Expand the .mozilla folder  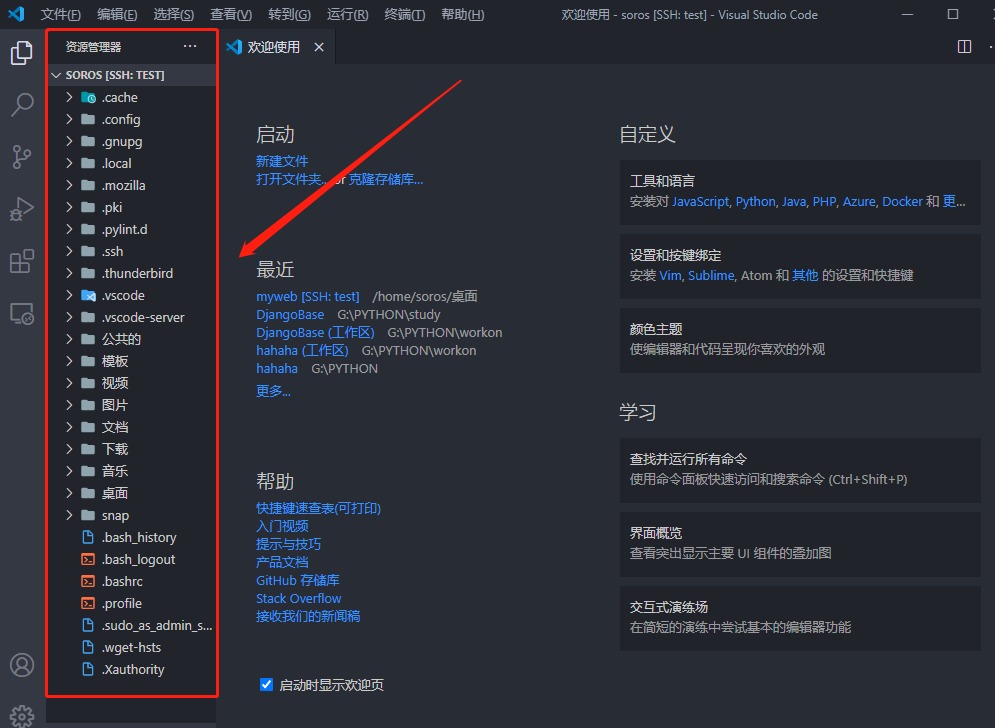coord(69,185)
